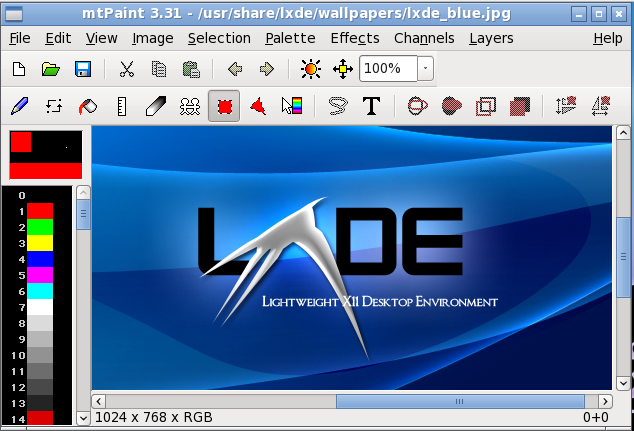This screenshot has width=634, height=431.
Task: Open the View menu
Action: click(x=101, y=38)
